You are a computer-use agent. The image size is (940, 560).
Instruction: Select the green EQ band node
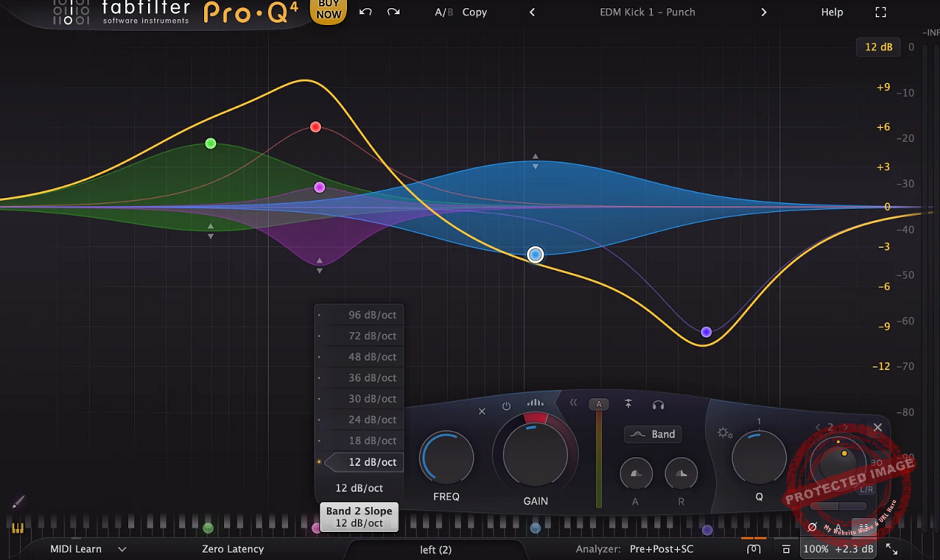[x=210, y=143]
